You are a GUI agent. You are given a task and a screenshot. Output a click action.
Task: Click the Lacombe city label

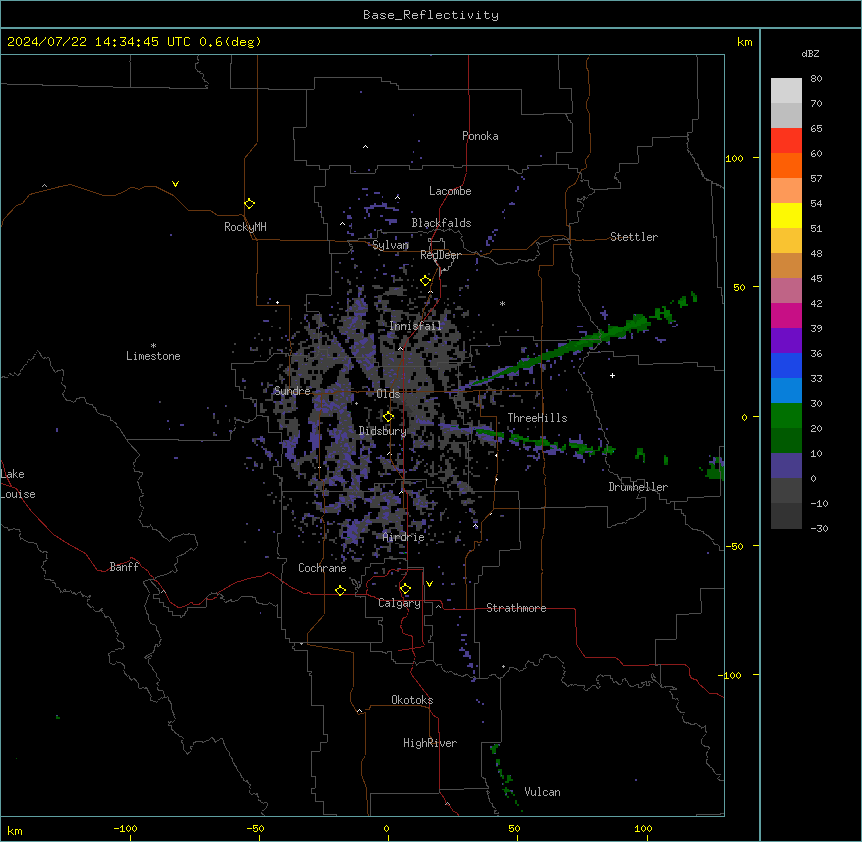coord(450,191)
